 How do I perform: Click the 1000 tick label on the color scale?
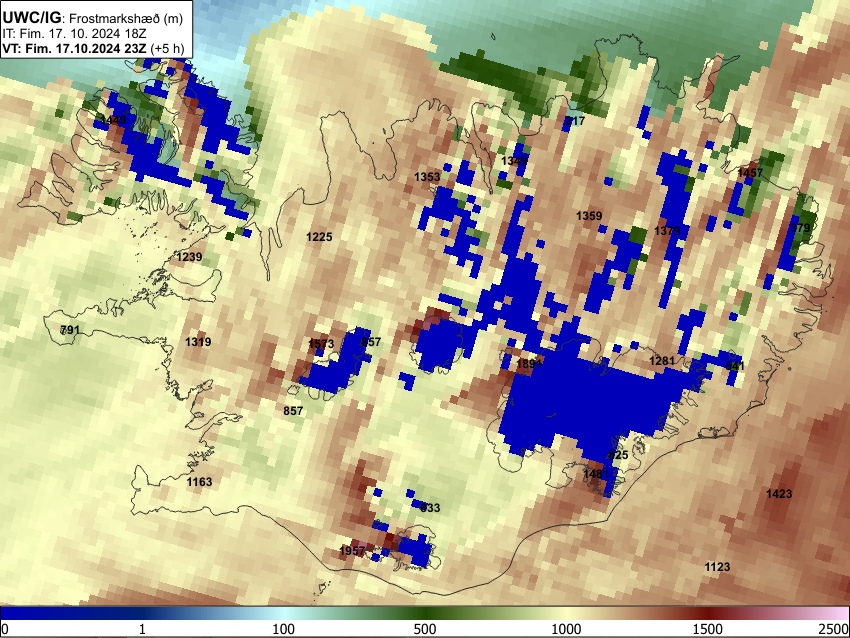[566, 629]
